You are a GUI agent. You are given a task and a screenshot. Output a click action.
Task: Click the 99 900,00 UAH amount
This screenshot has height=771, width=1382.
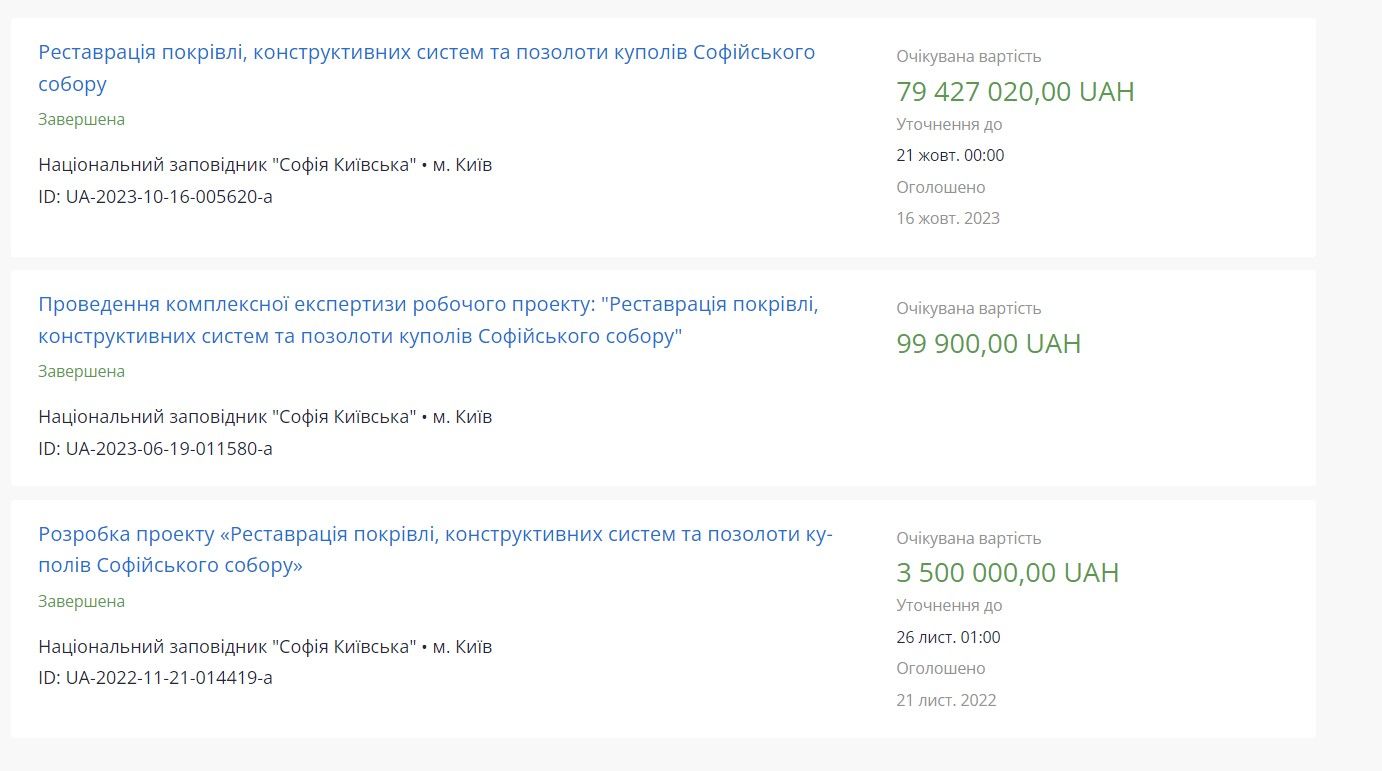(x=988, y=344)
